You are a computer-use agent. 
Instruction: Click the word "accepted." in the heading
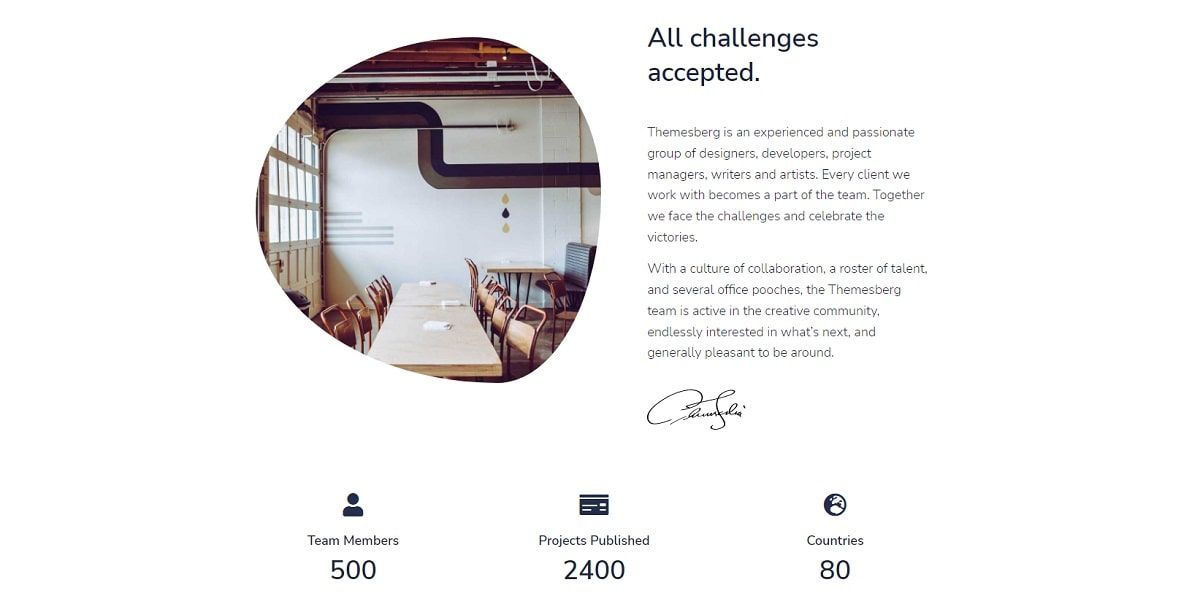(x=704, y=73)
